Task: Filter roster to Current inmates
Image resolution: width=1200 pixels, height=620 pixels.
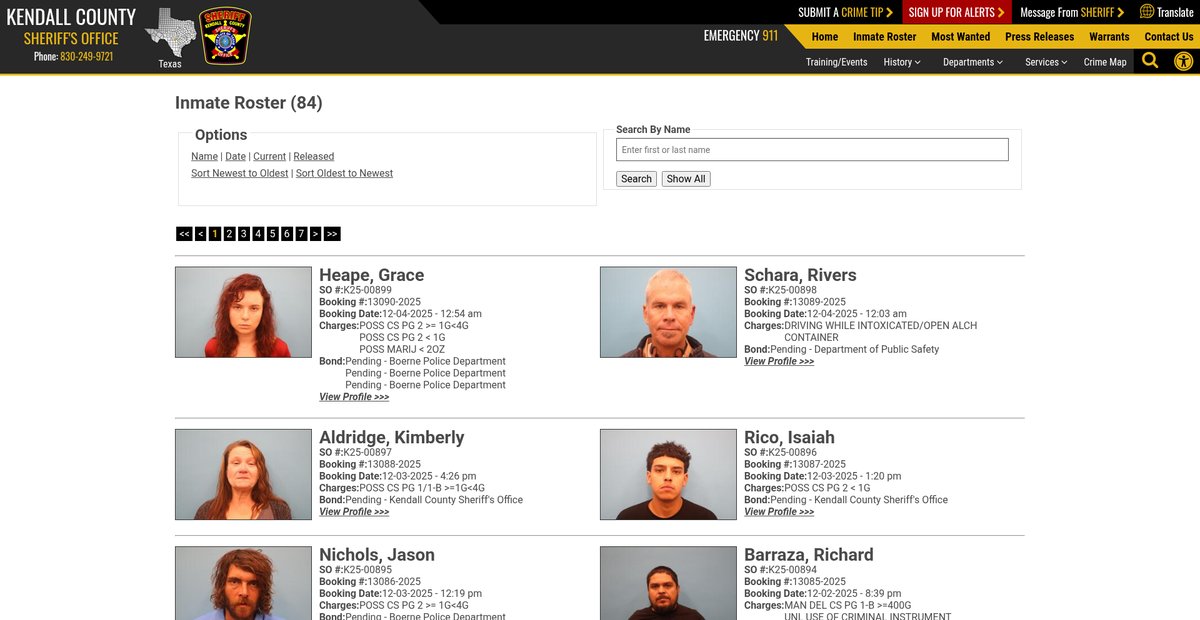Action: click(269, 156)
